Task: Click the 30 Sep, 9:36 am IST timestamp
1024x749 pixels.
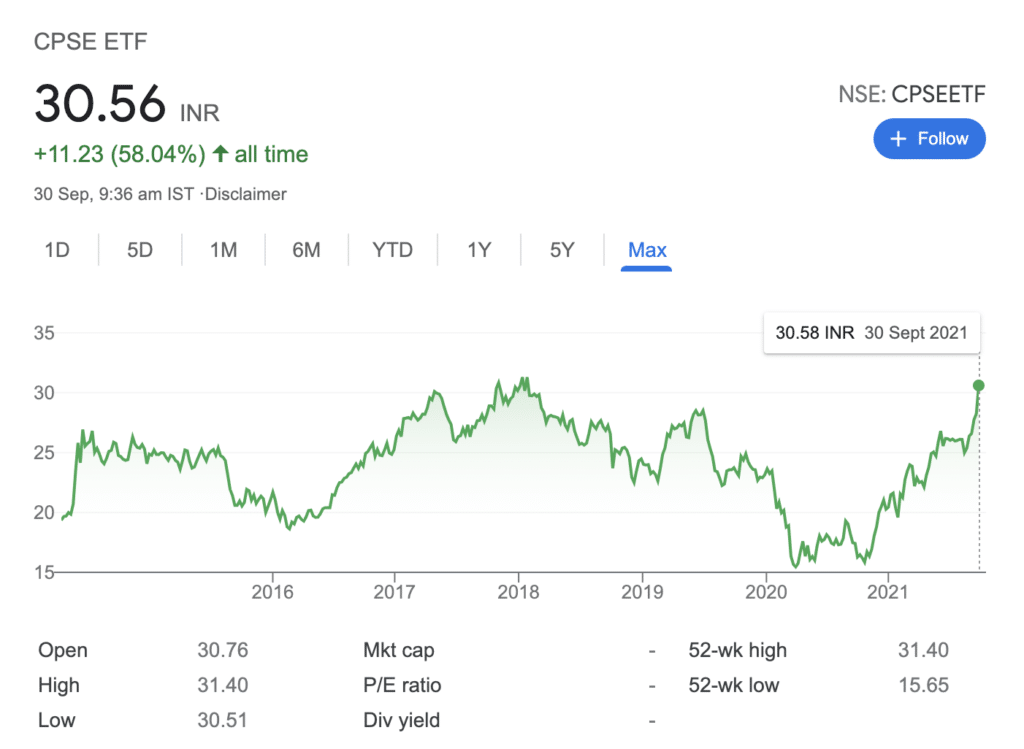Action: [x=114, y=194]
